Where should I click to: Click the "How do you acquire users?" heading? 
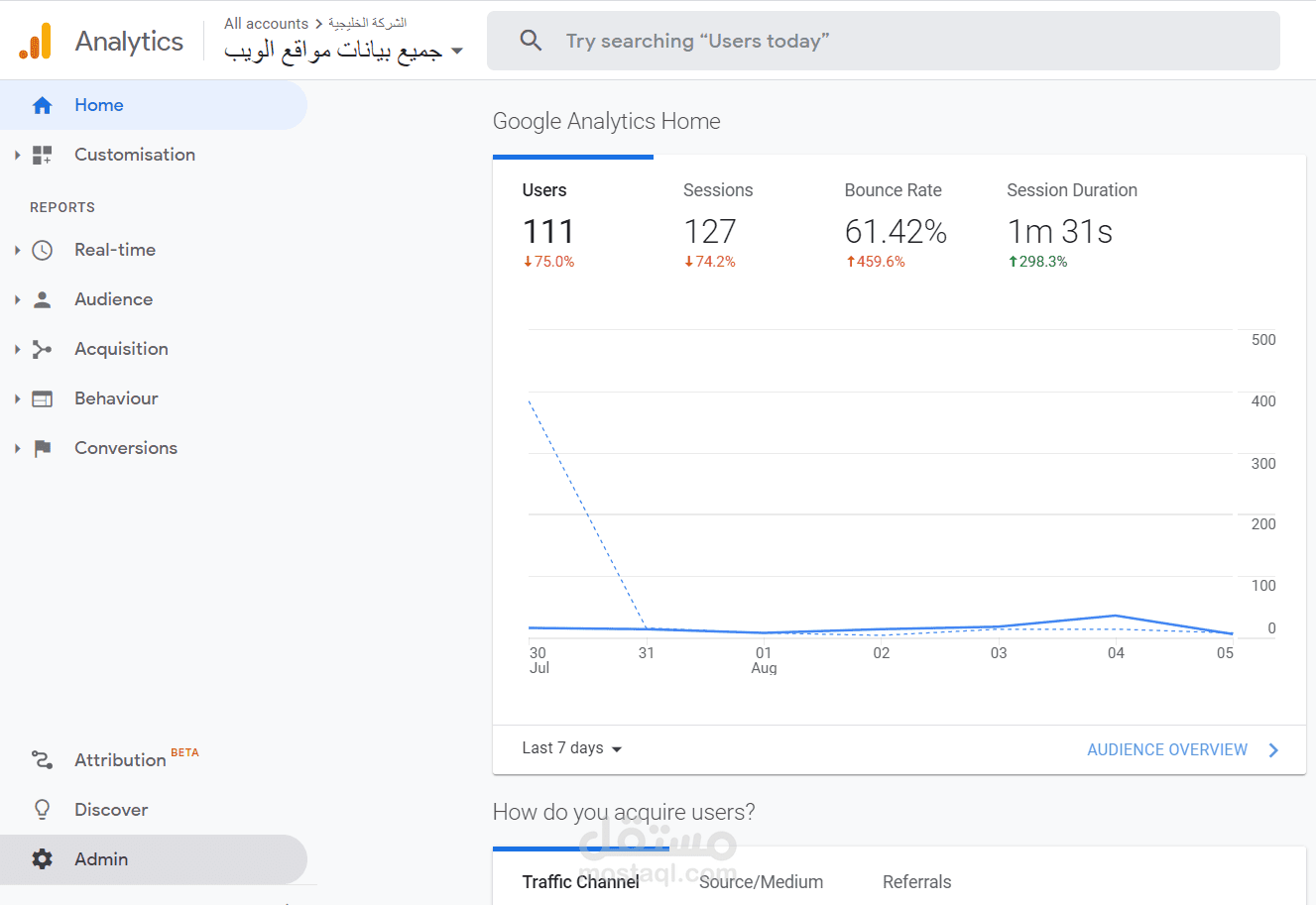(624, 812)
